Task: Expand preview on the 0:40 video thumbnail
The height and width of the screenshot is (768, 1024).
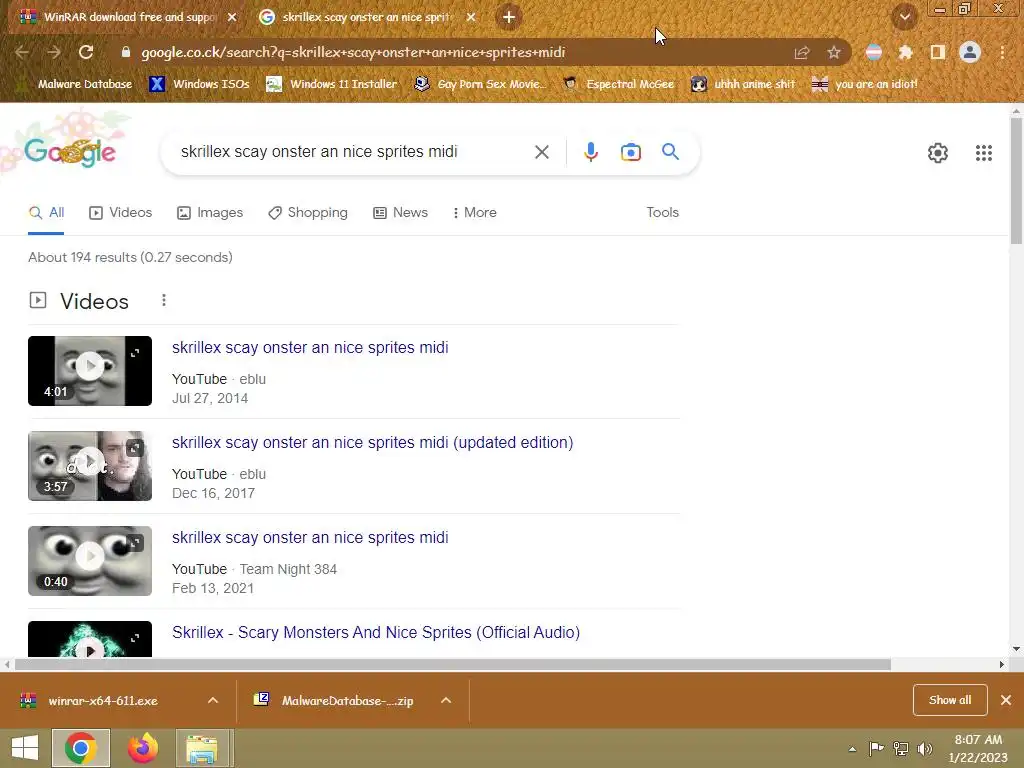Action: pyautogui.click(x=135, y=543)
